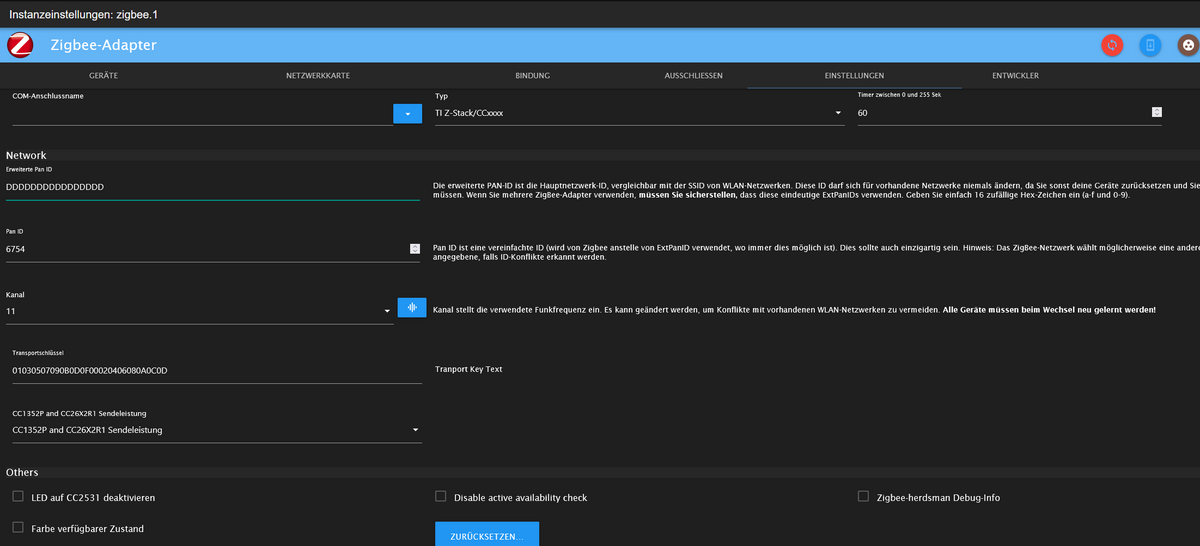
Task: Click the Network section heading
Action: coord(26,156)
